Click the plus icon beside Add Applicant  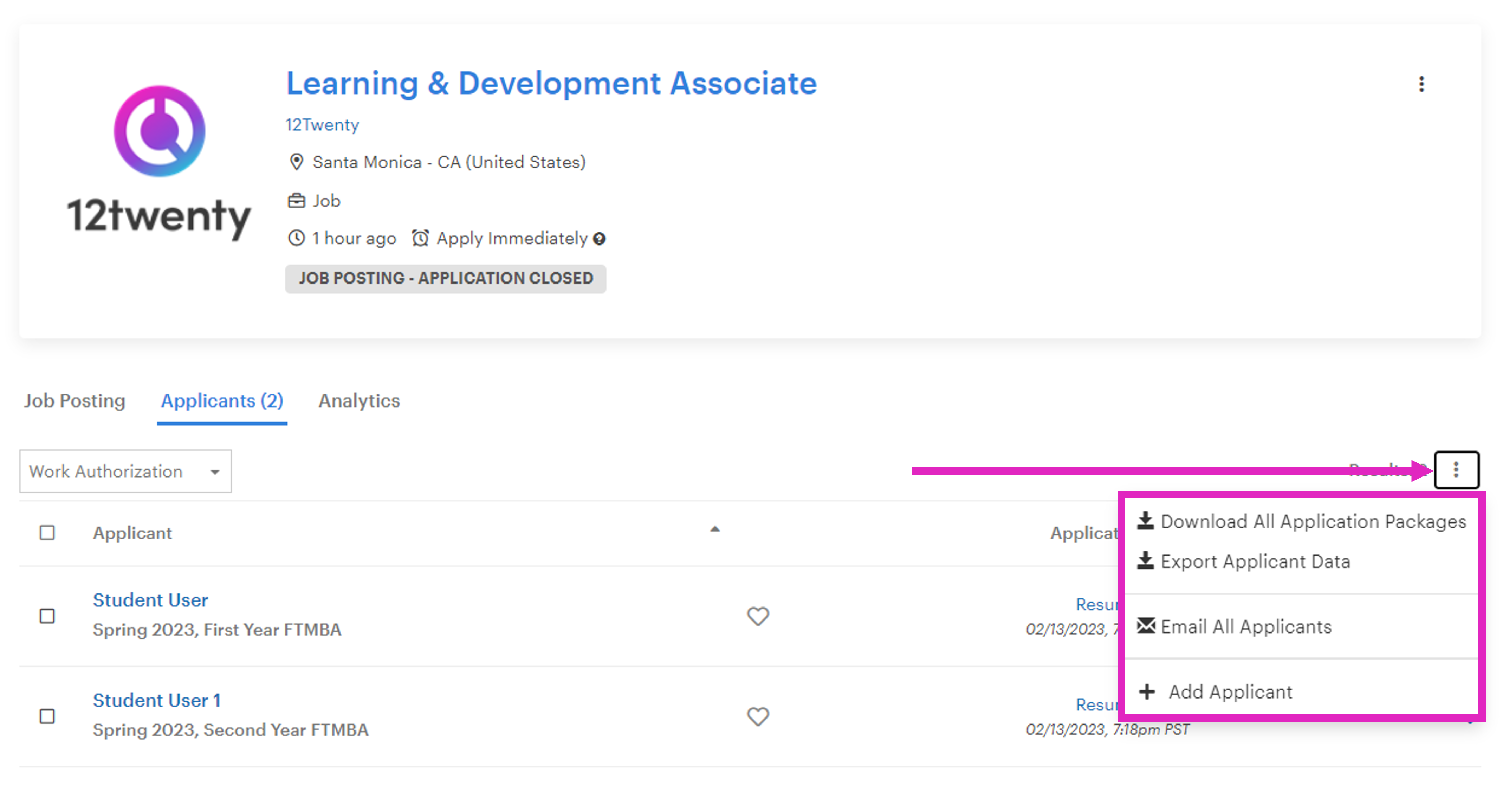[1146, 692]
